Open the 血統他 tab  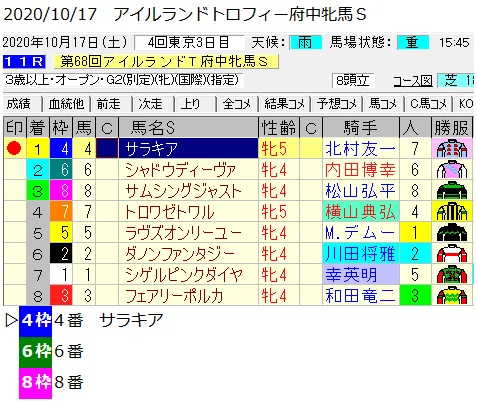tap(66, 104)
